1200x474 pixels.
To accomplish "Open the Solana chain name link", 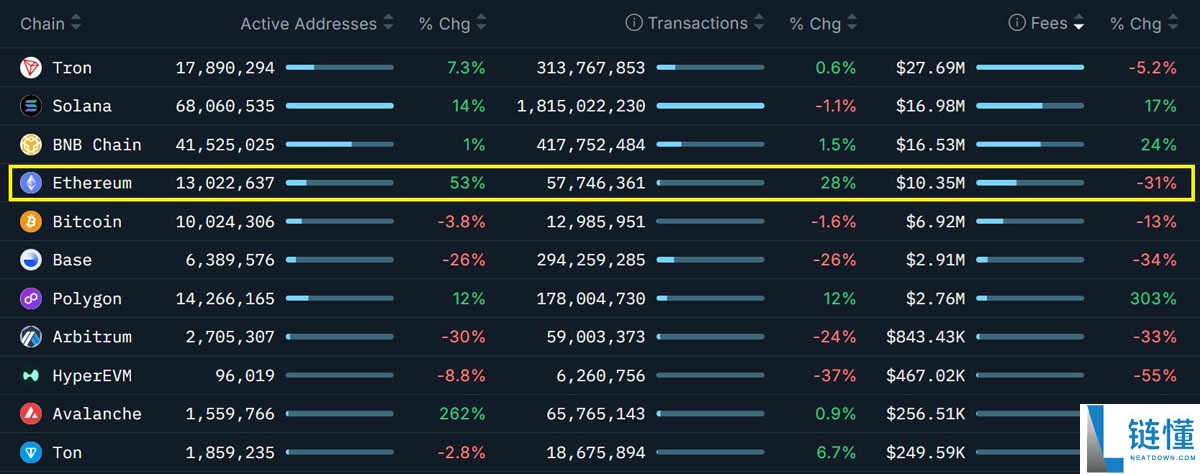I will tap(82, 106).
